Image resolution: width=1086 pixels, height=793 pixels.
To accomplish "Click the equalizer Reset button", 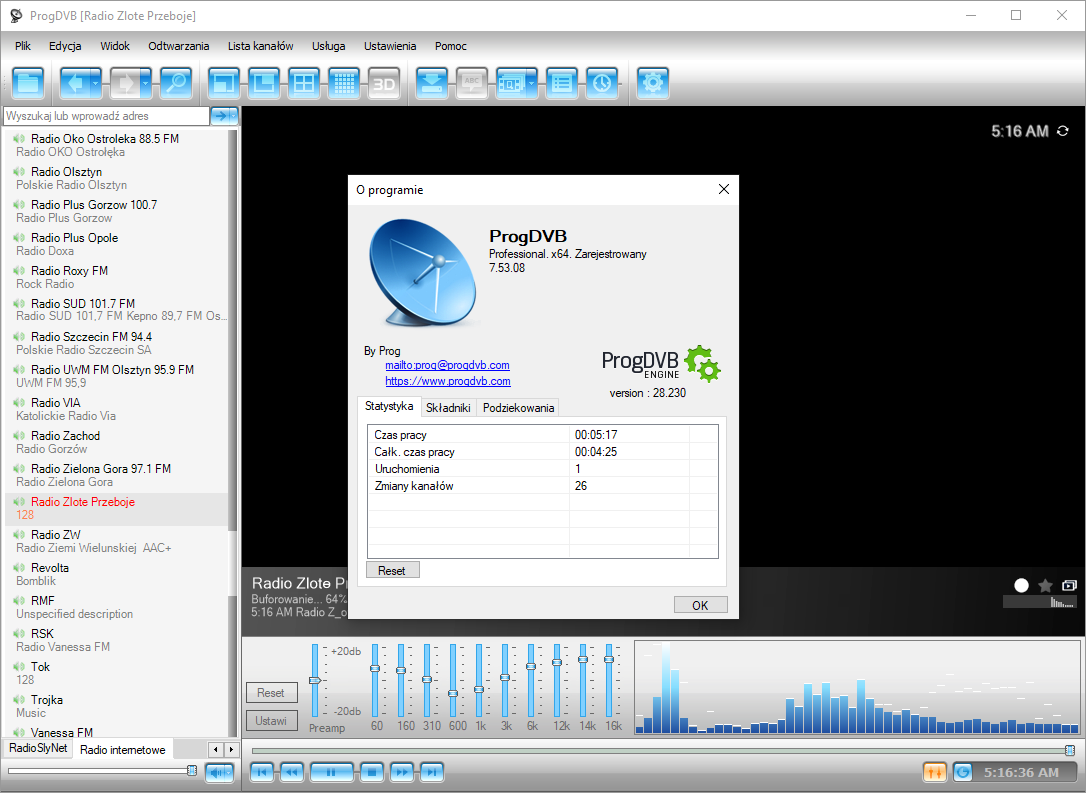I will tap(271, 693).
